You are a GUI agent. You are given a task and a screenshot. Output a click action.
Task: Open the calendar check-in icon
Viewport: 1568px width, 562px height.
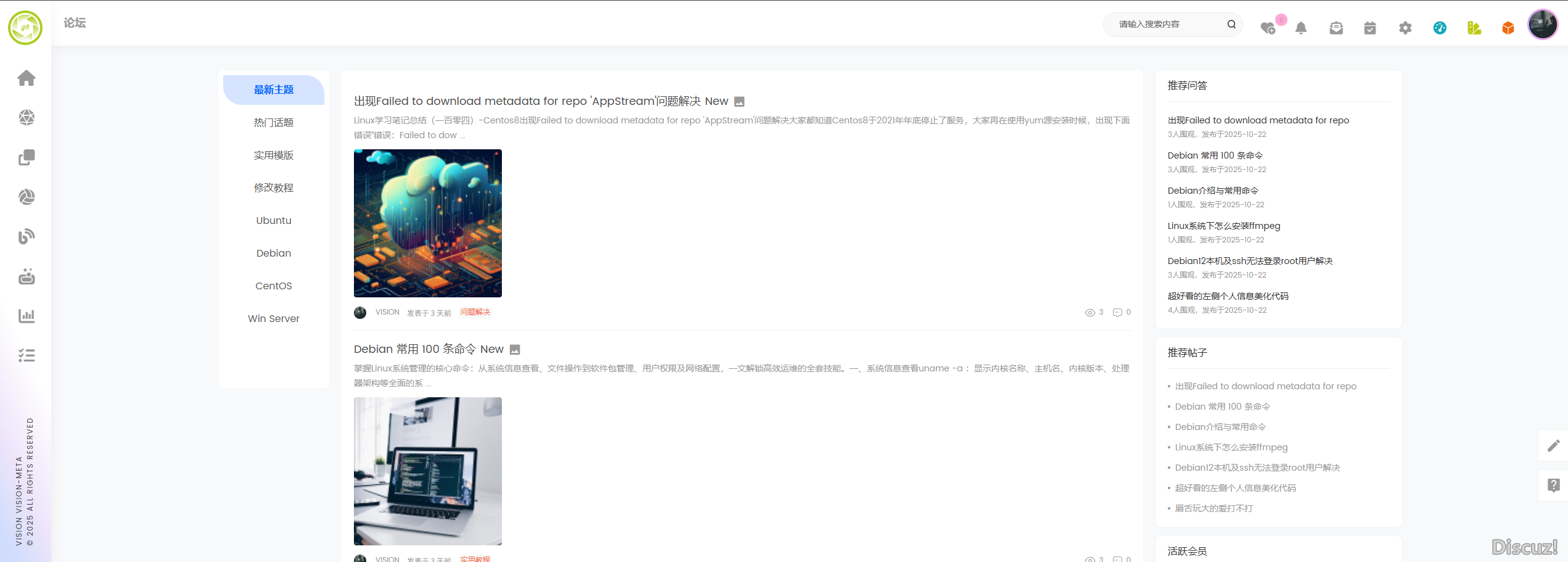click(x=1369, y=28)
